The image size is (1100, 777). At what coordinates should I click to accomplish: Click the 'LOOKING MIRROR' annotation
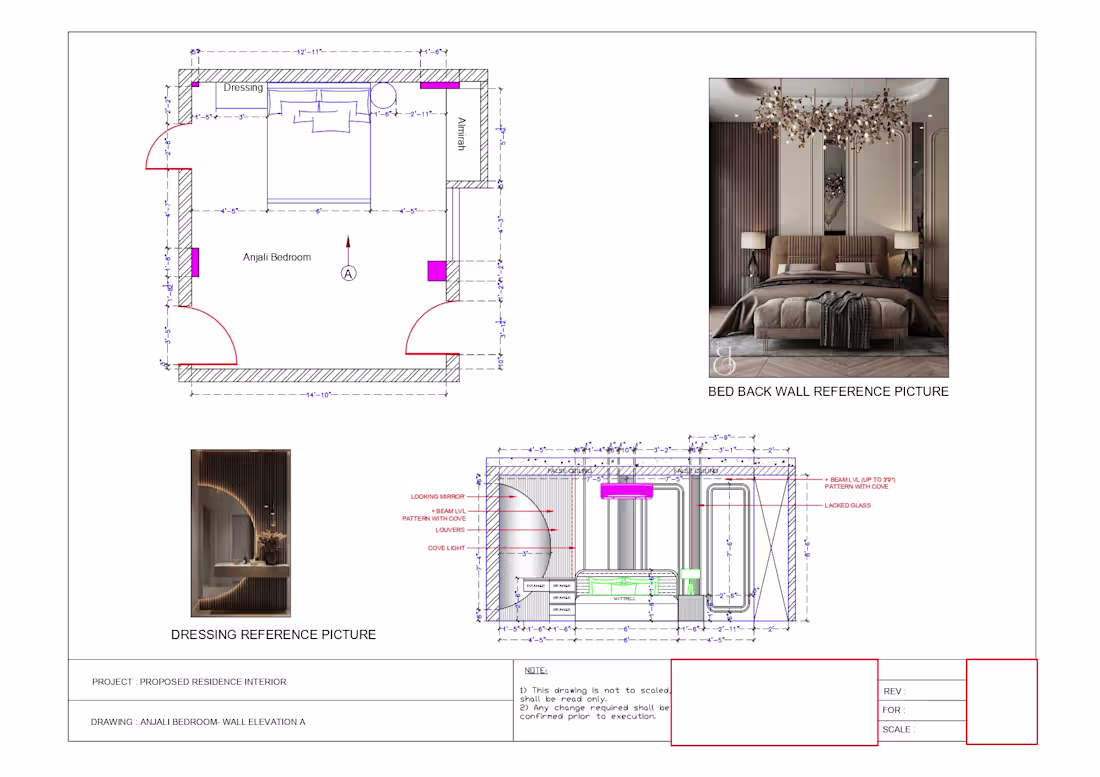[x=437, y=496]
